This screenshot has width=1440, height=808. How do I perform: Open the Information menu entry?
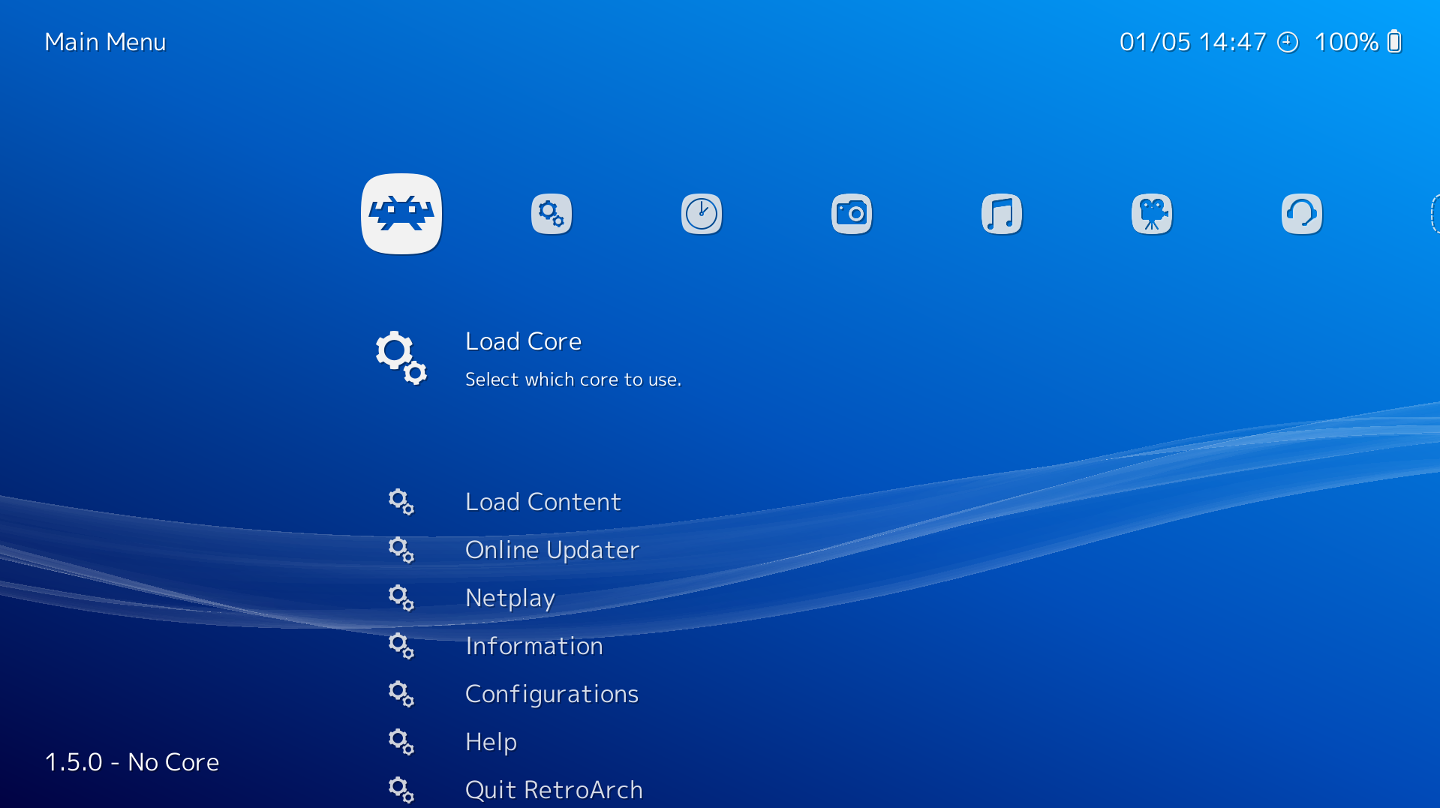coord(534,646)
